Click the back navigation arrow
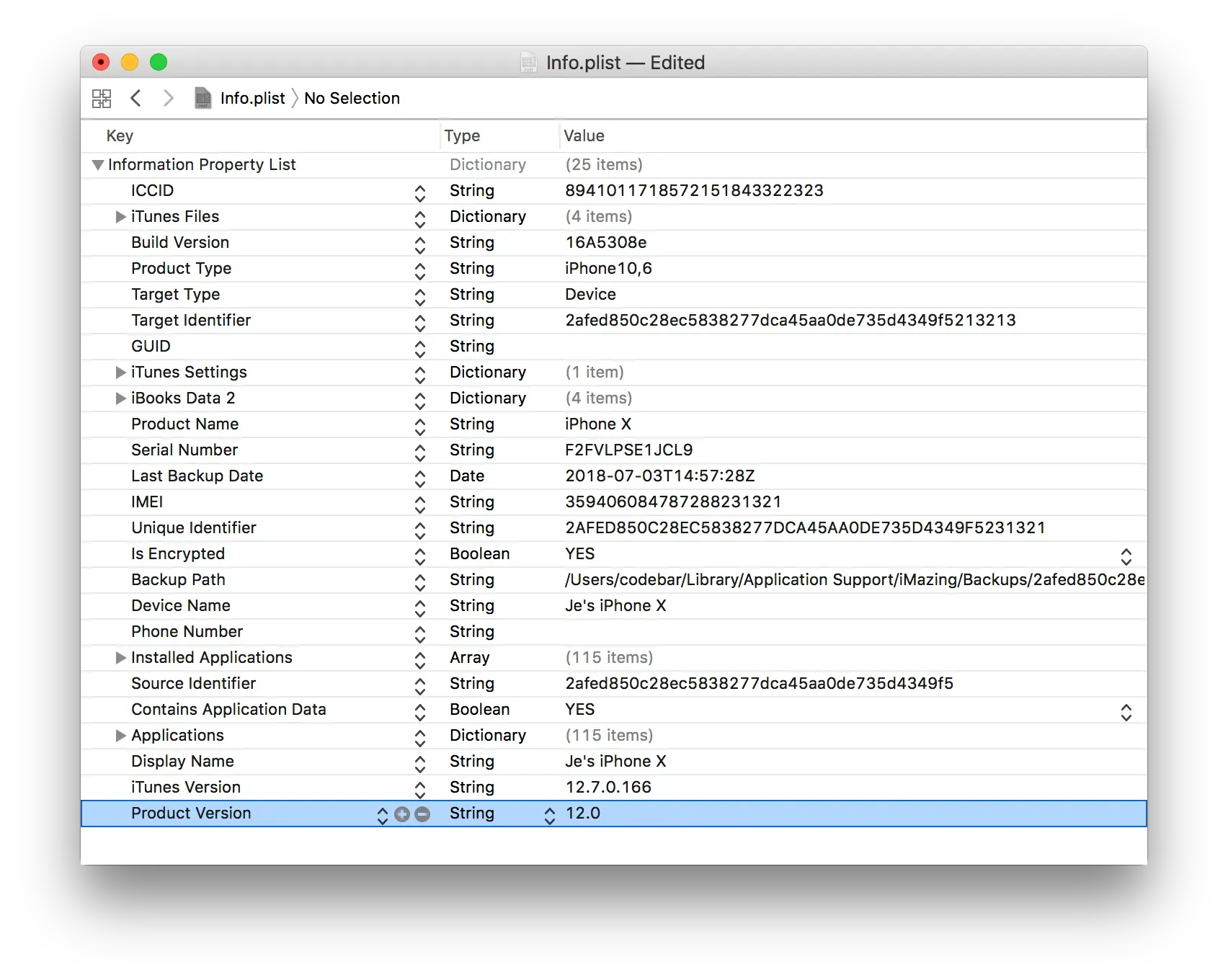The width and height of the screenshot is (1228, 980). tap(136, 98)
